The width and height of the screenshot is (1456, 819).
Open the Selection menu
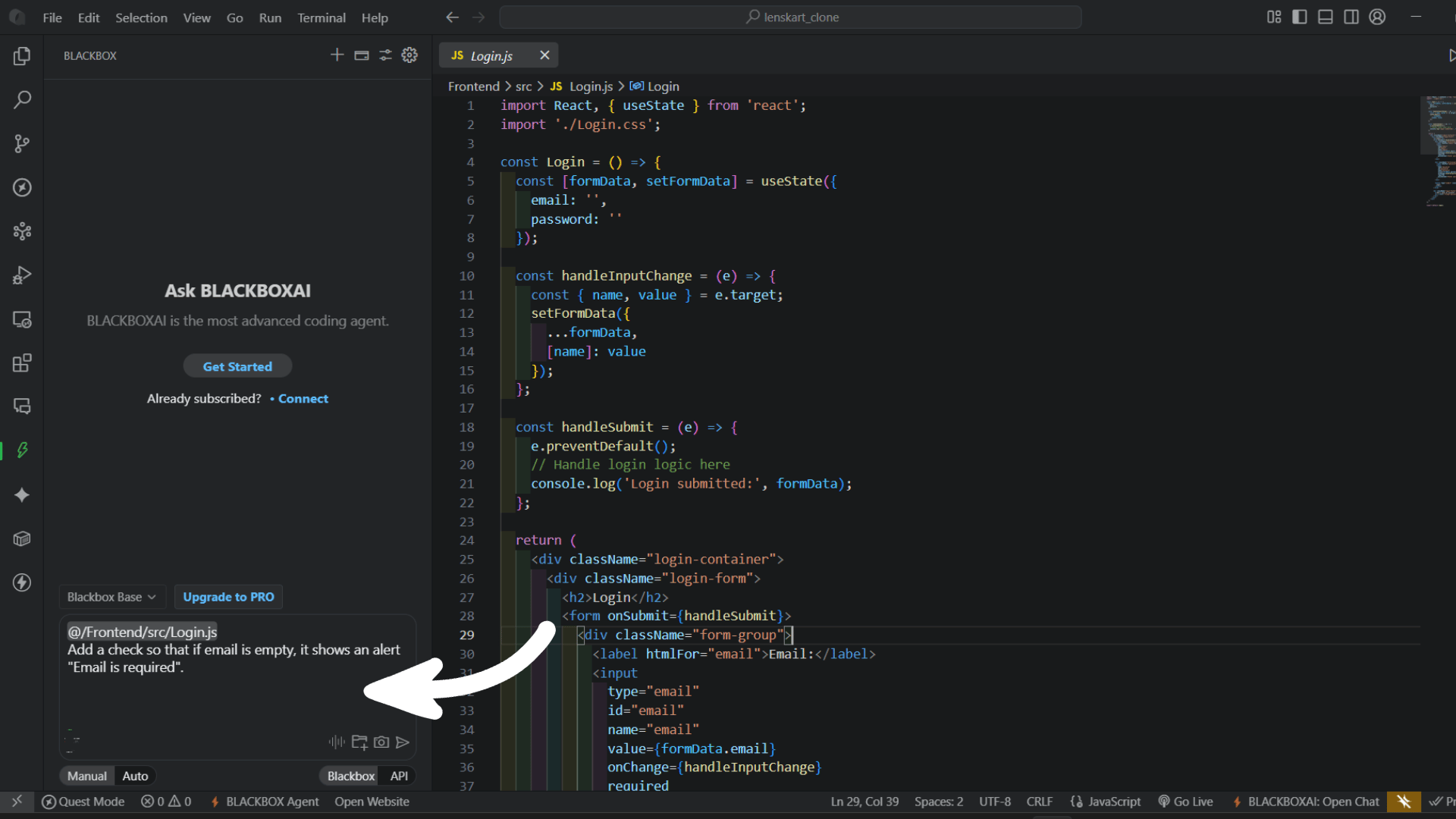pos(141,17)
